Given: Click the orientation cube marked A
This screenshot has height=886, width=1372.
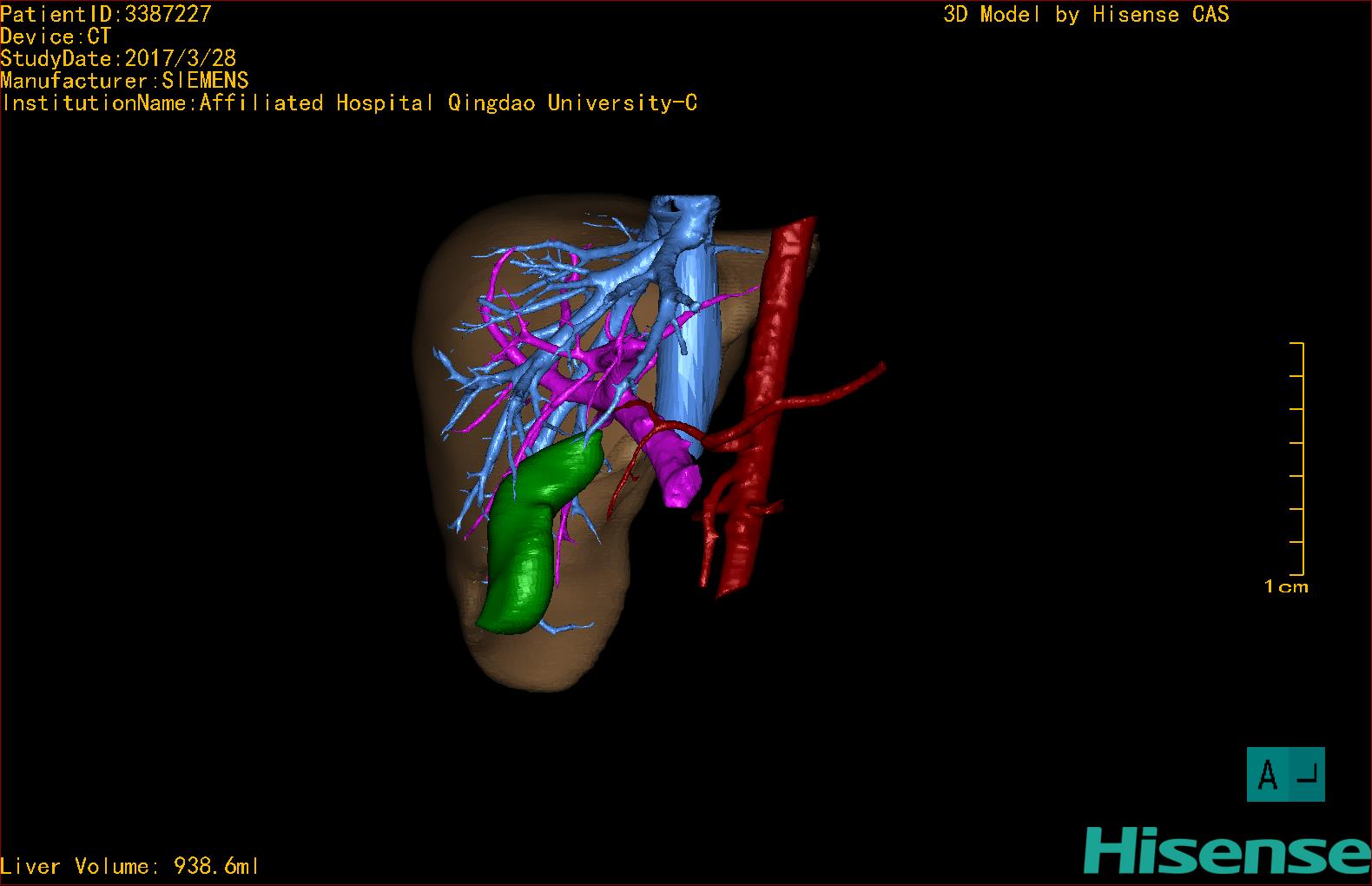Looking at the screenshot, I should tap(1285, 774).
